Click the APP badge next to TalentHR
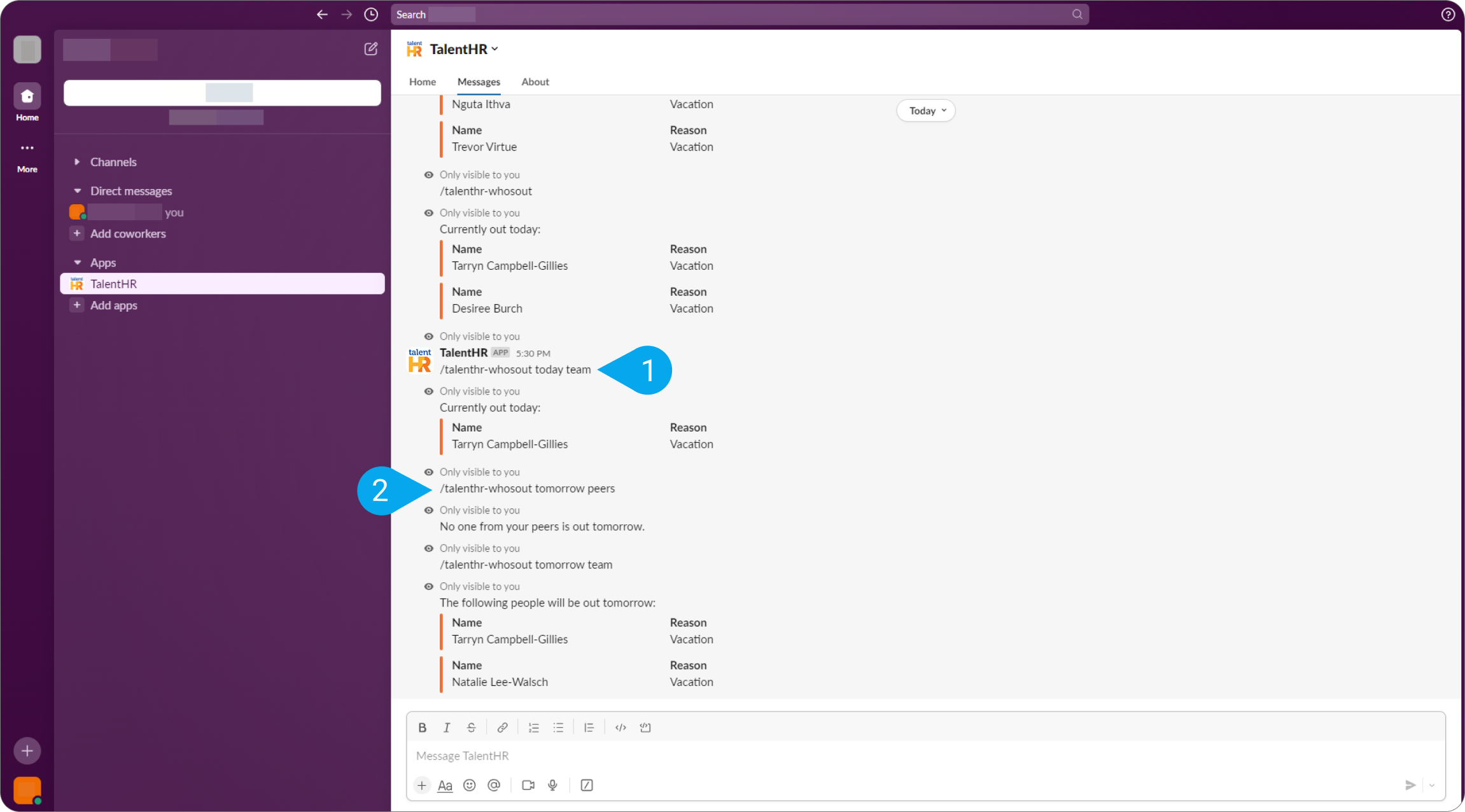Viewport: 1465px width, 812px height. pos(500,353)
